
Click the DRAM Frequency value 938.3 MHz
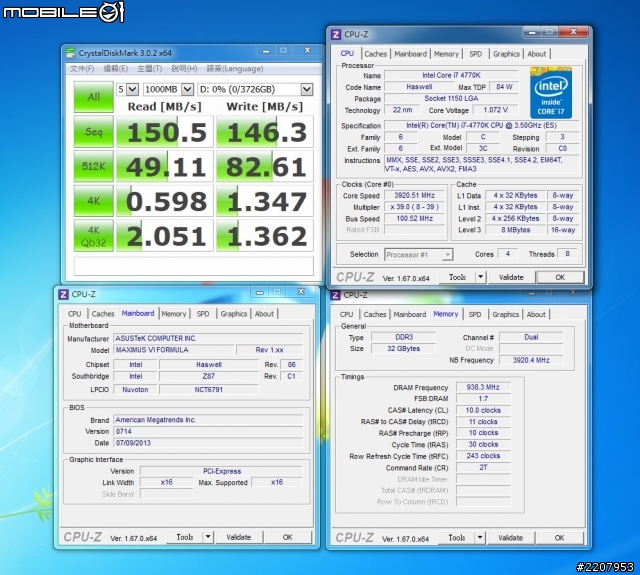pos(483,387)
